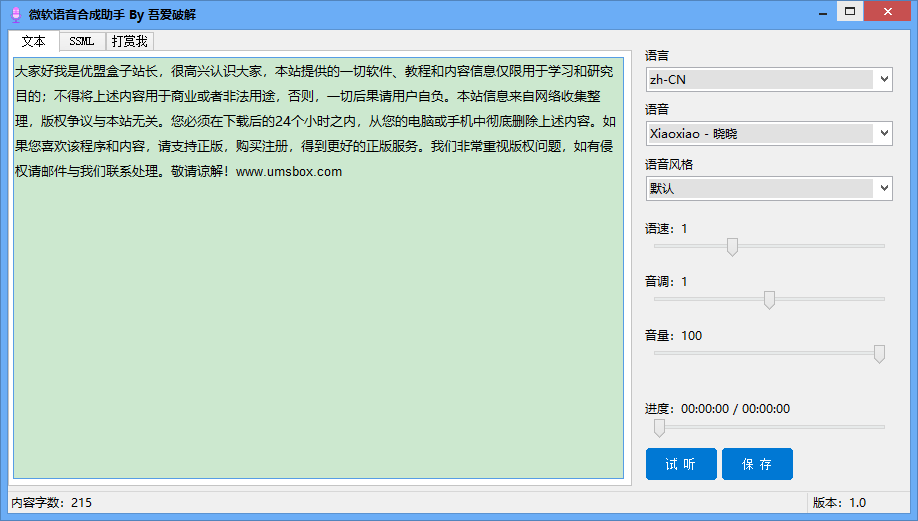This screenshot has height=521, width=918.
Task: Open the 语音风格 默认 dropdown
Action: [x=769, y=188]
